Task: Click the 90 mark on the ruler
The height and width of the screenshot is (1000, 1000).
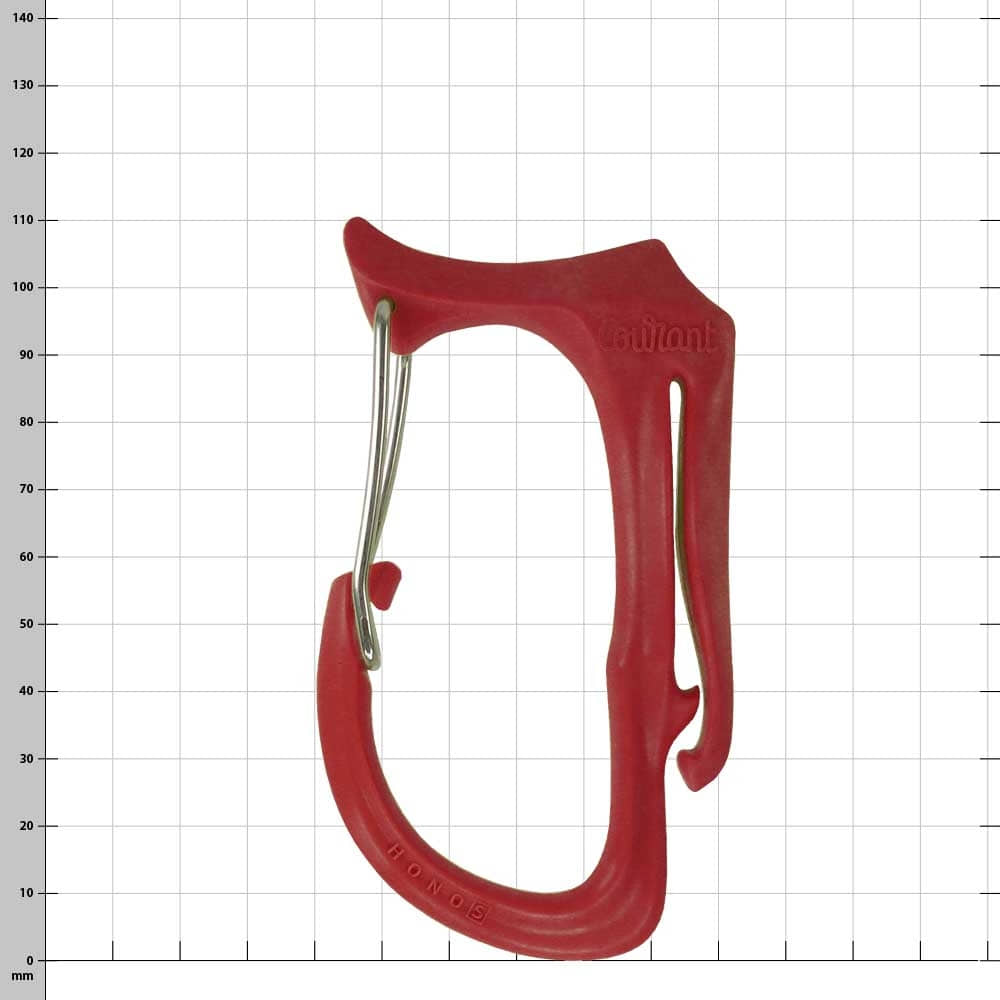Action: (26, 355)
